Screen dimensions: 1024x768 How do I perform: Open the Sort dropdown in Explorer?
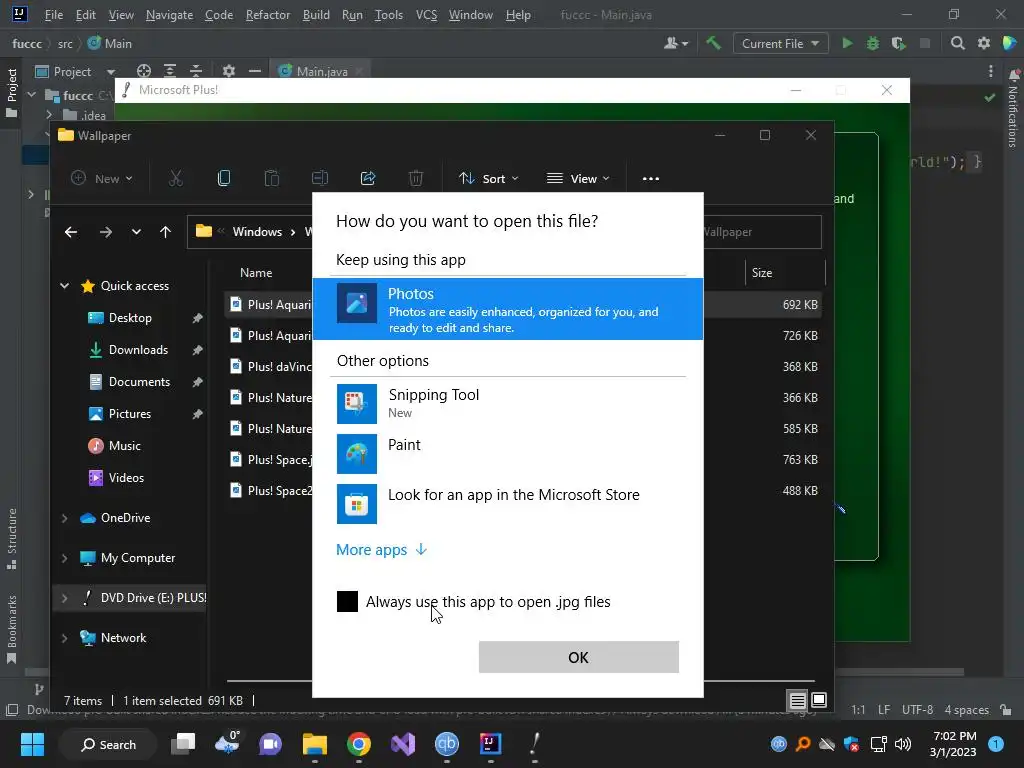[x=488, y=178]
